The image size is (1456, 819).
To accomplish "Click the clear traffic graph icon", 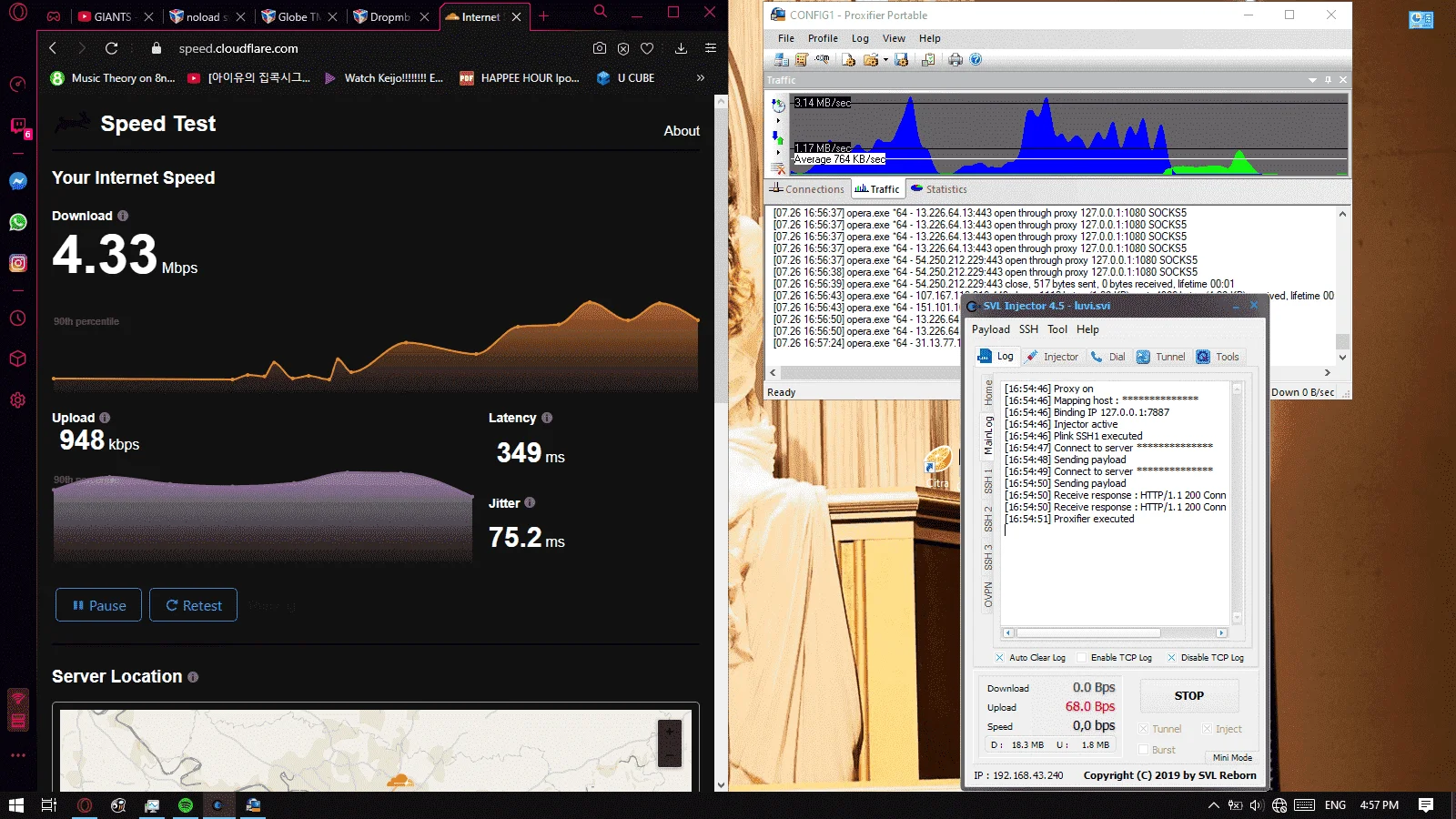I will tap(778, 168).
